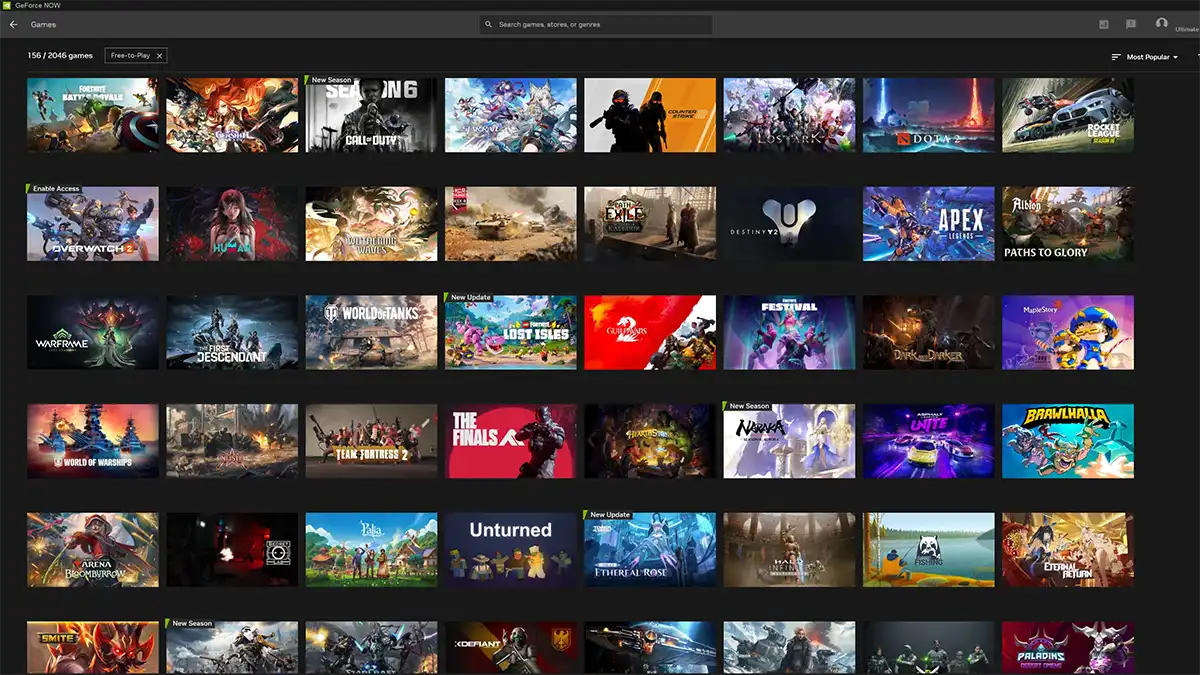Click the Enable Access badge on Overwatch 2

[56, 189]
